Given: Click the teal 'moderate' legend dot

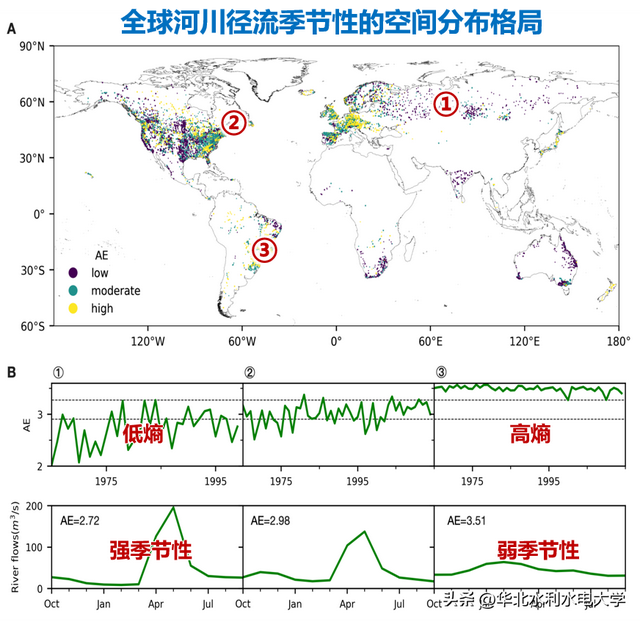Looking at the screenshot, I should point(73,290).
